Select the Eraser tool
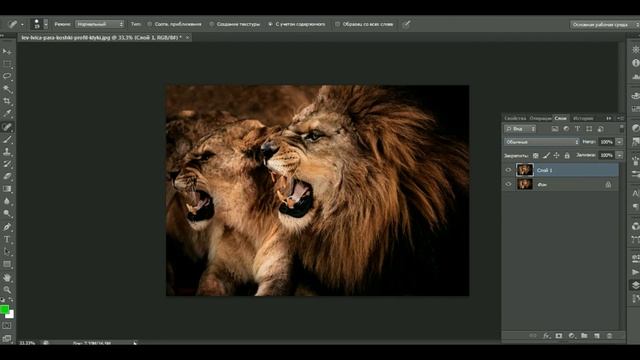640x360 pixels. [x=7, y=176]
